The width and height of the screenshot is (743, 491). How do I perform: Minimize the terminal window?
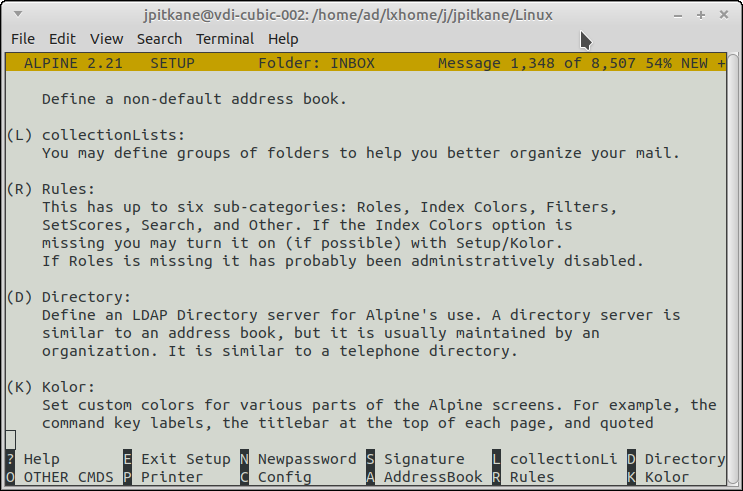pos(678,15)
